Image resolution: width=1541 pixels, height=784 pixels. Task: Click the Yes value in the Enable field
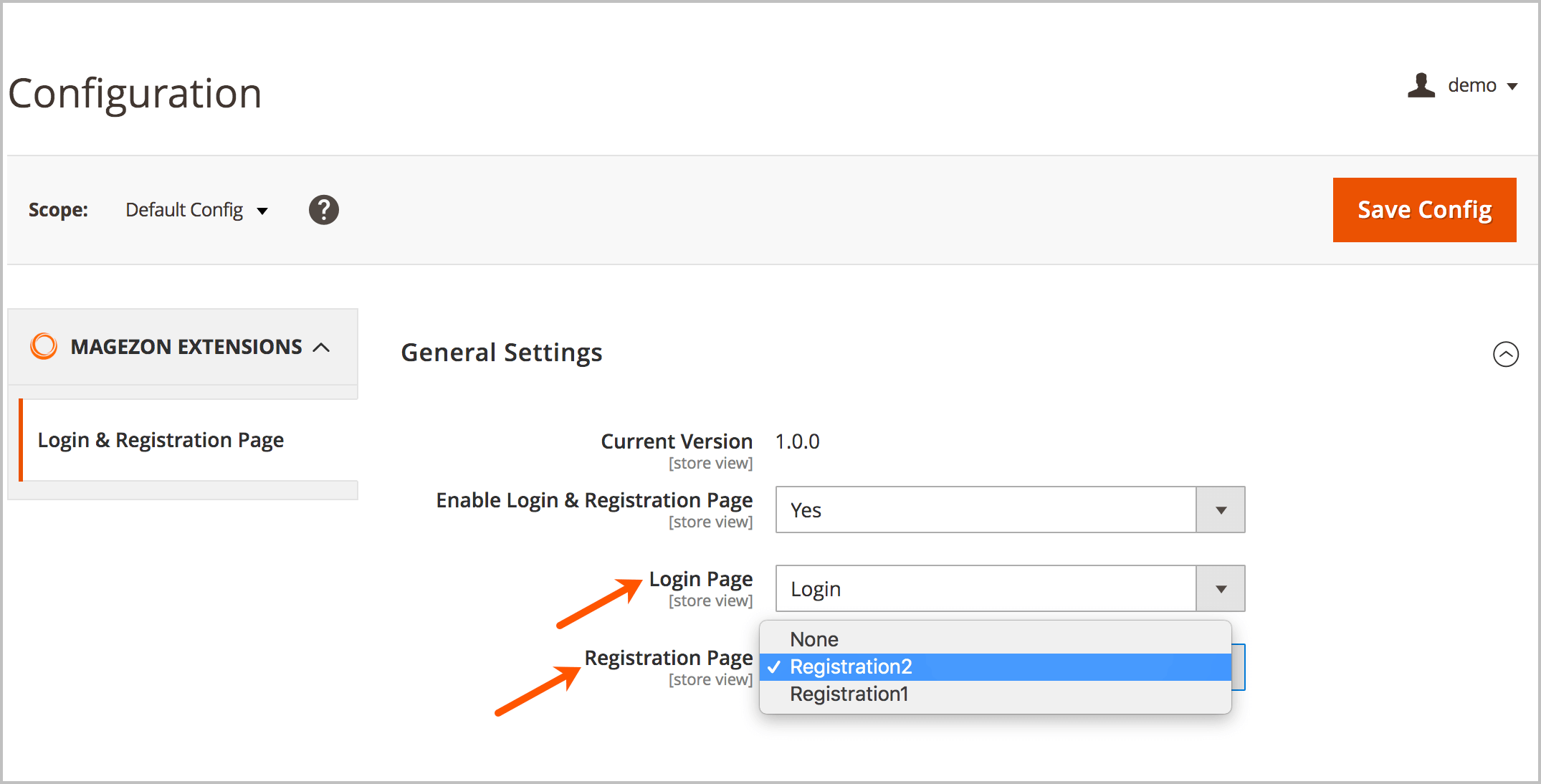pyautogui.click(x=805, y=510)
